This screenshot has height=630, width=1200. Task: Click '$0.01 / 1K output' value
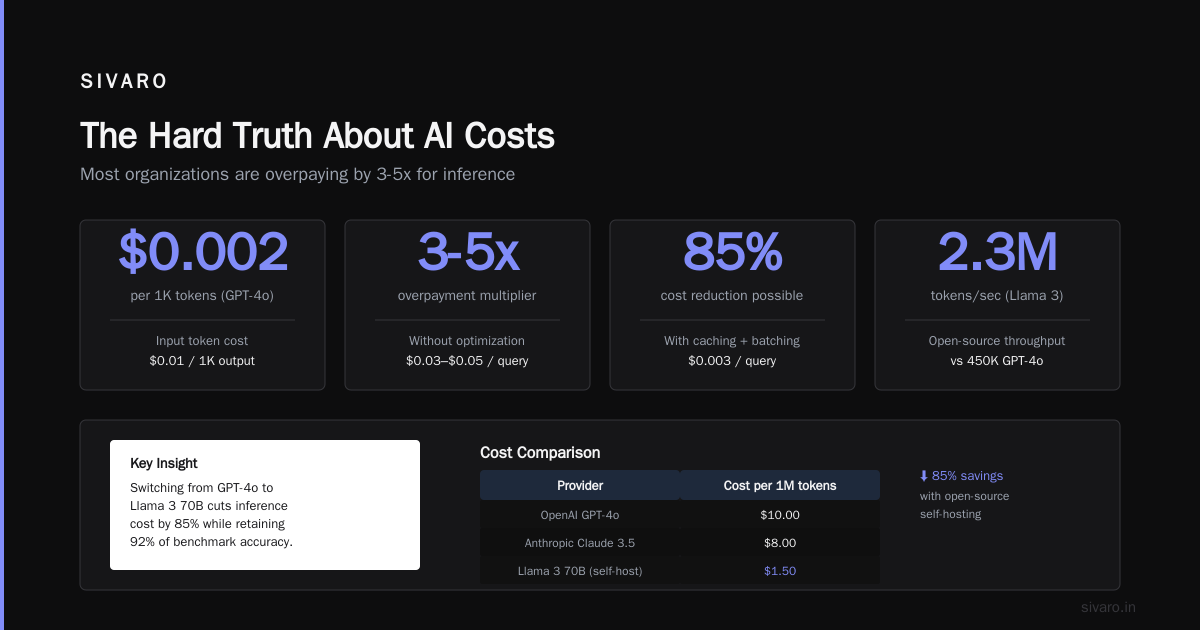coord(203,361)
